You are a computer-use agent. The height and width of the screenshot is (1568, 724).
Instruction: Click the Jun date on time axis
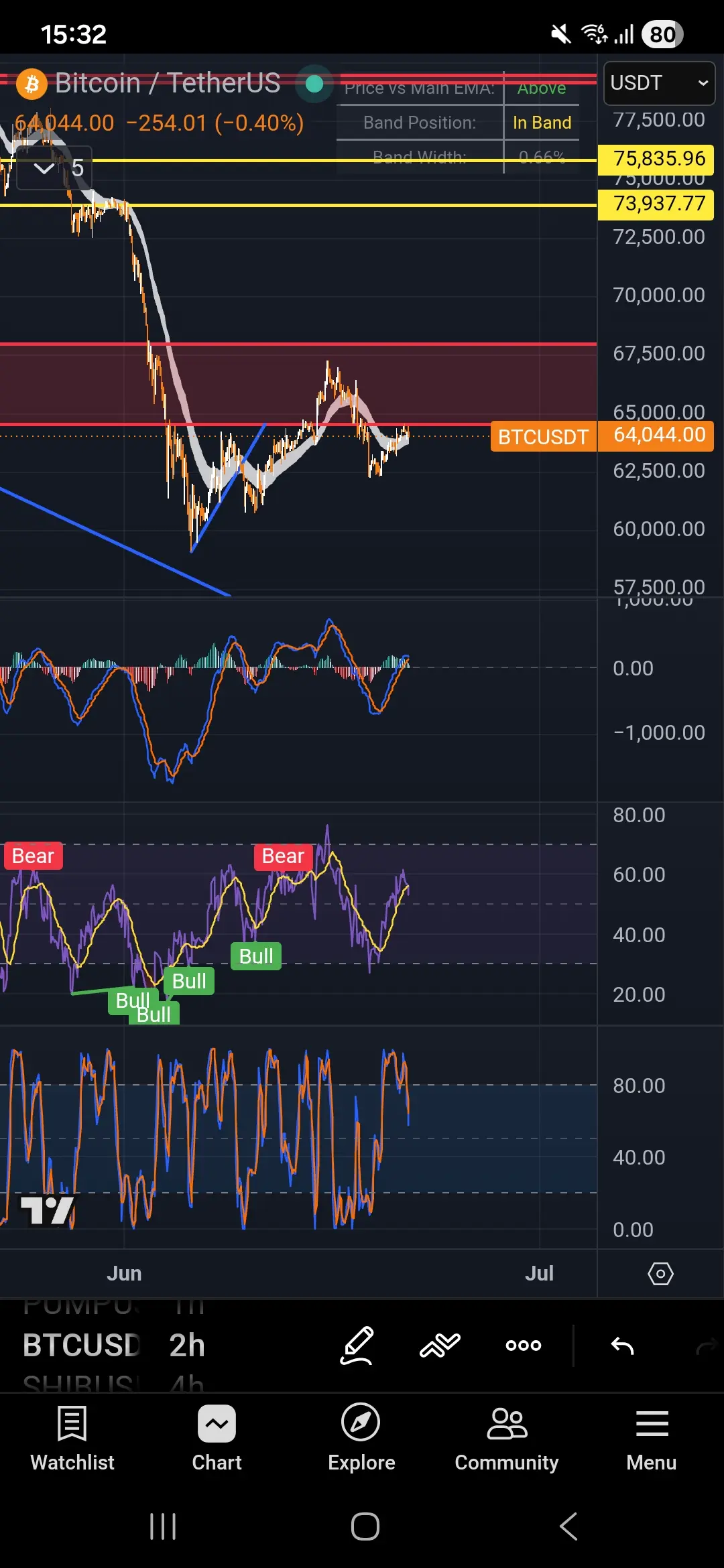click(124, 1273)
